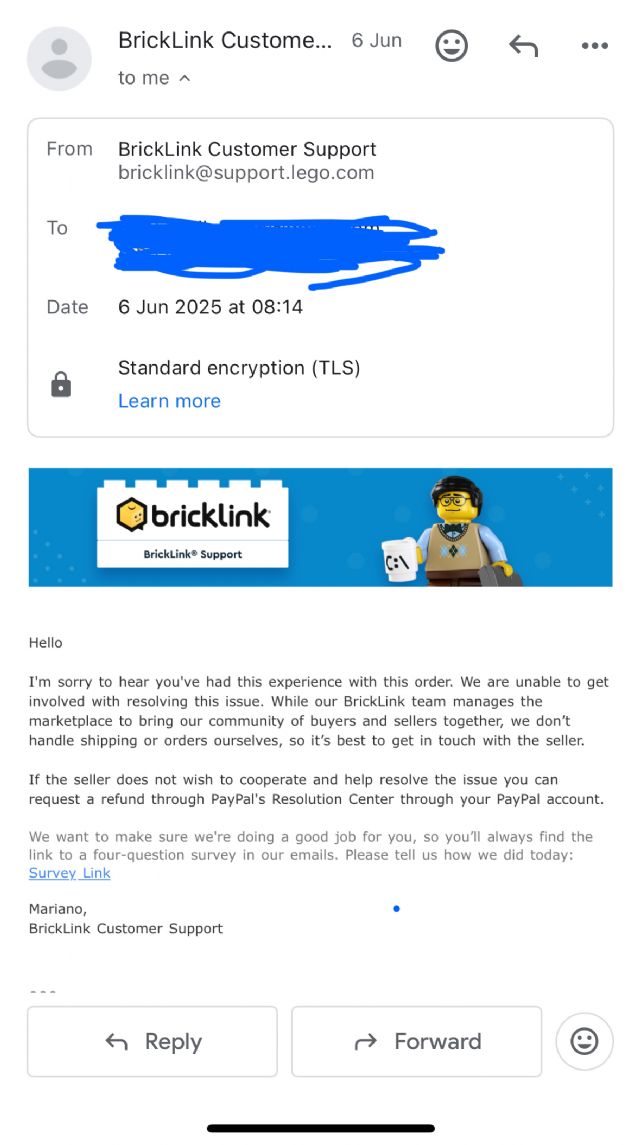Tap the sender's profile avatar
Viewport: 640px width, 1145px height.
click(x=59, y=57)
